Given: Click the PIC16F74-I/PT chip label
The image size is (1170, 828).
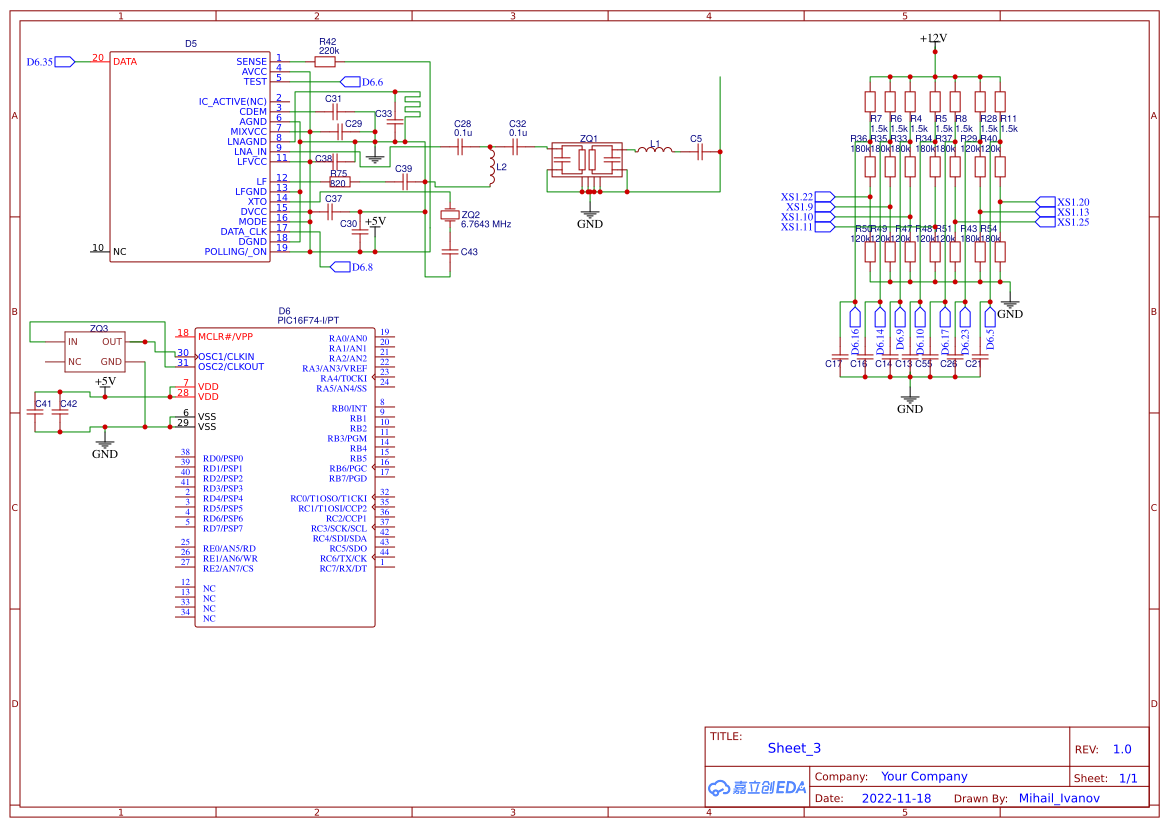Looking at the screenshot, I should pos(311,320).
